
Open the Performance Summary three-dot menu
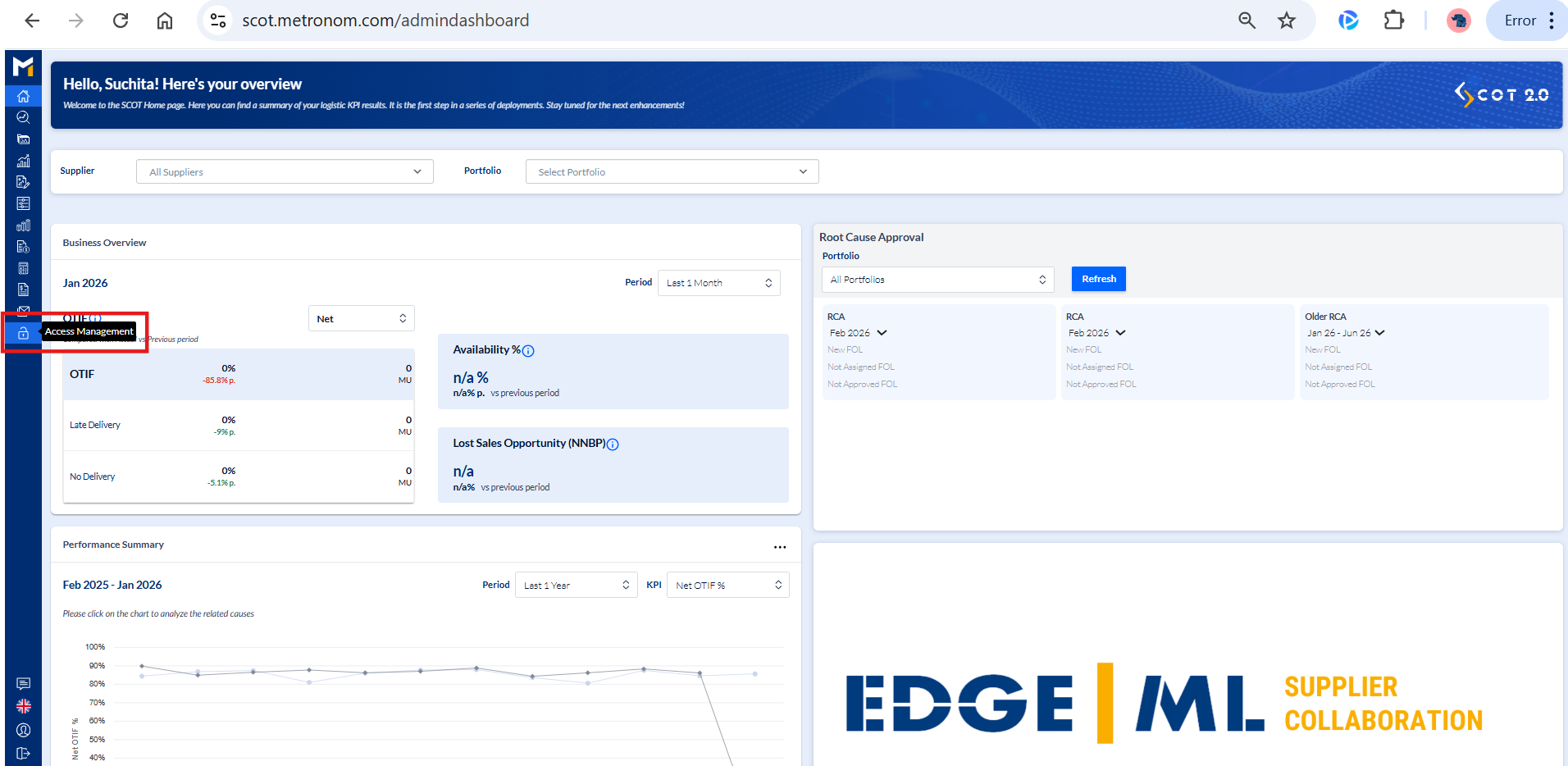pos(780,547)
